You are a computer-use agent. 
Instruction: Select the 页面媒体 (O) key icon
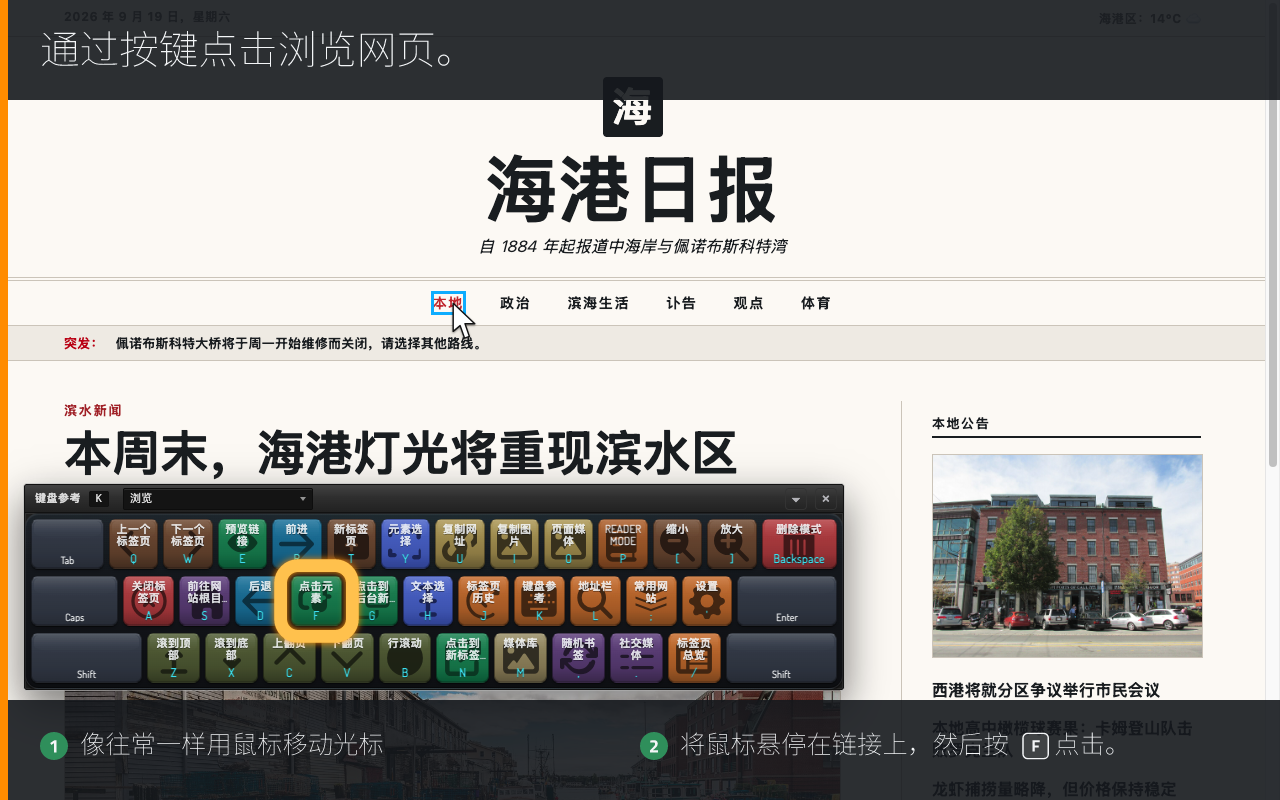pyautogui.click(x=569, y=544)
